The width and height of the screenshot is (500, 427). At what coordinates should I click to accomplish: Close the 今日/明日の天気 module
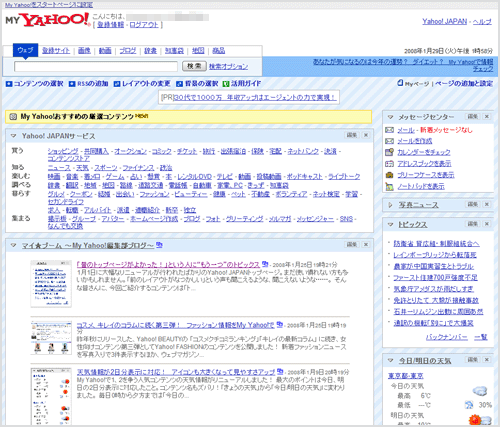pyautogui.click(x=487, y=360)
